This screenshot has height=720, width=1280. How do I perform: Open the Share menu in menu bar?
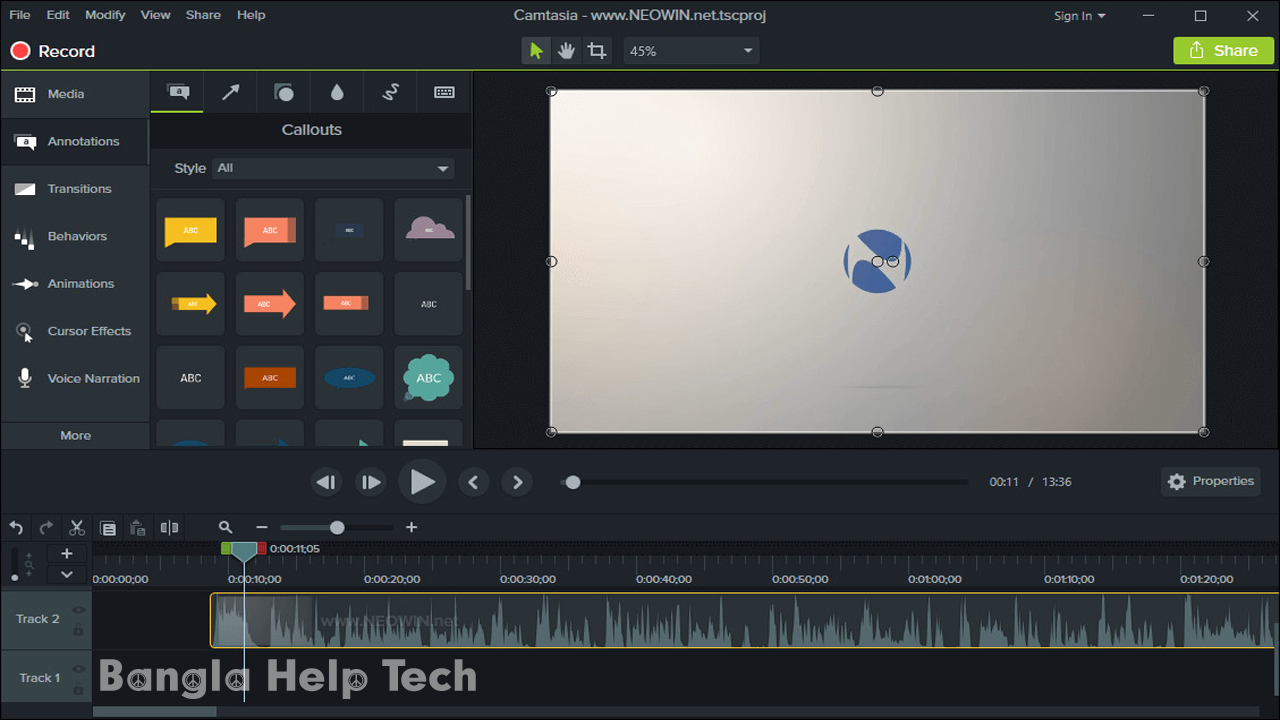pyautogui.click(x=203, y=15)
